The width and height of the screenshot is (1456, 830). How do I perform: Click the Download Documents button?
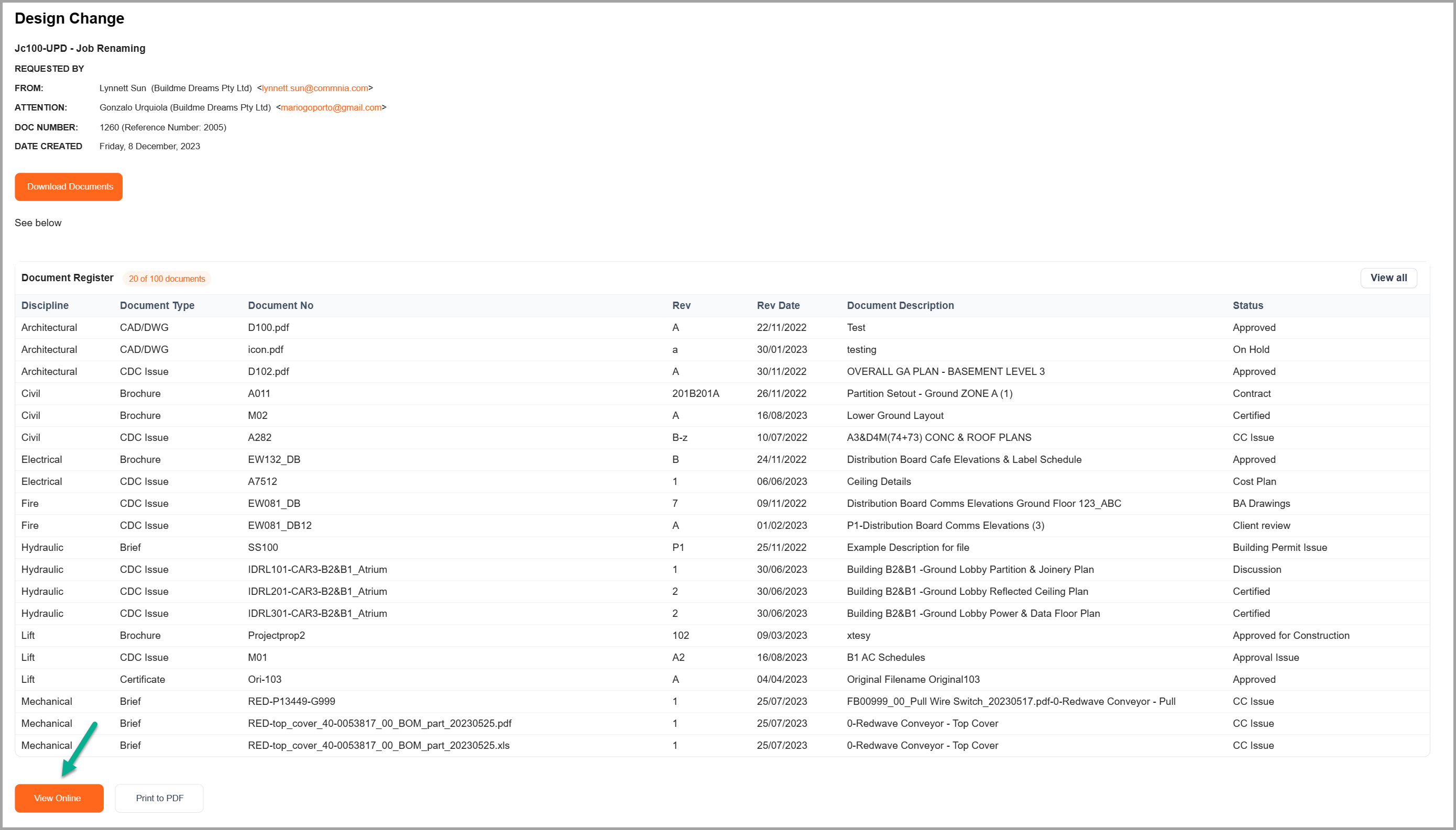click(69, 187)
